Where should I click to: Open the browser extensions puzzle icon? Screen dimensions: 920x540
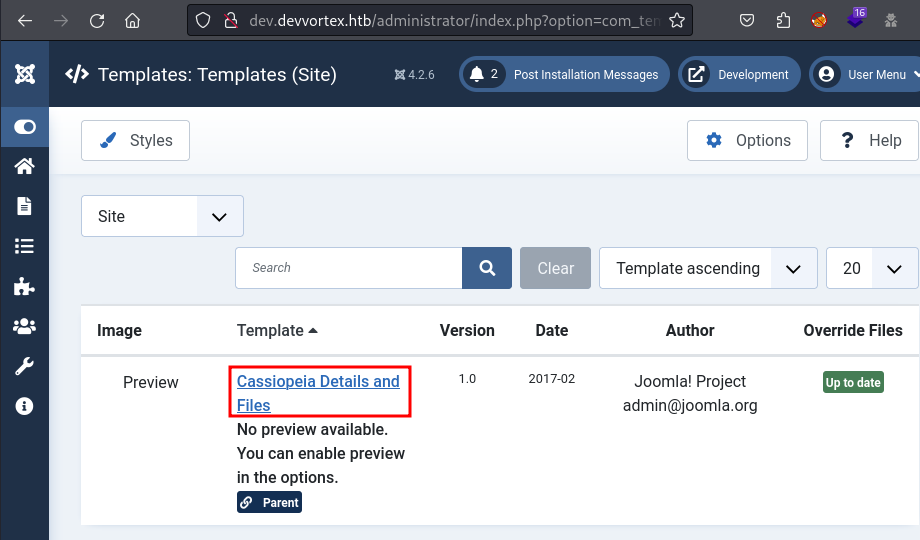click(783, 21)
